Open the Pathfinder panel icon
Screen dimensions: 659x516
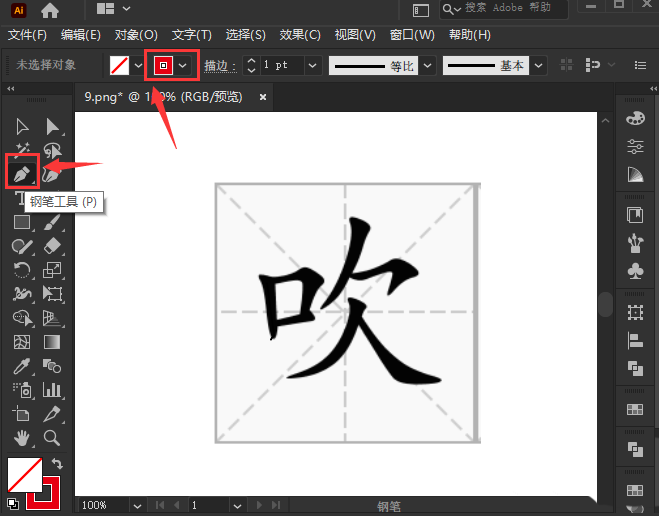coord(635,369)
